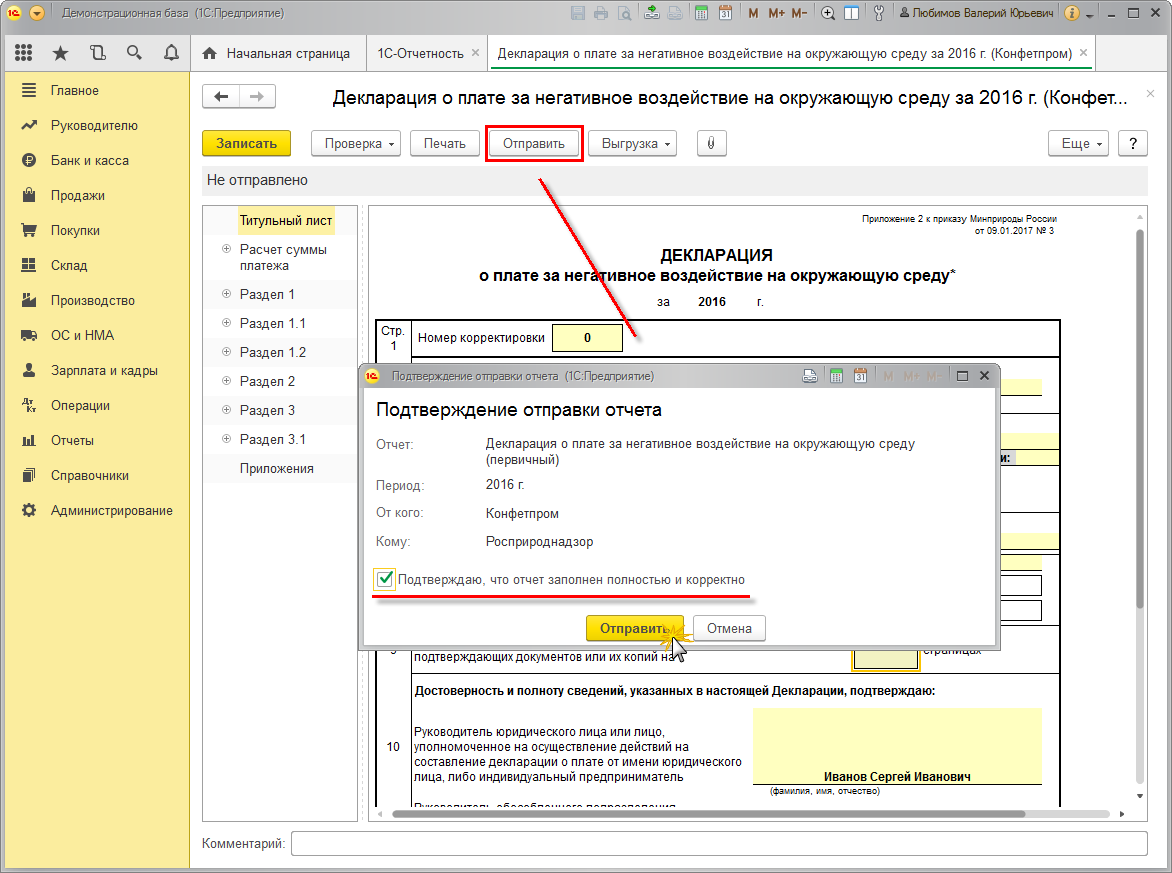This screenshot has width=1172, height=873.
Task: Click the Комментарий input field
Action: point(718,843)
